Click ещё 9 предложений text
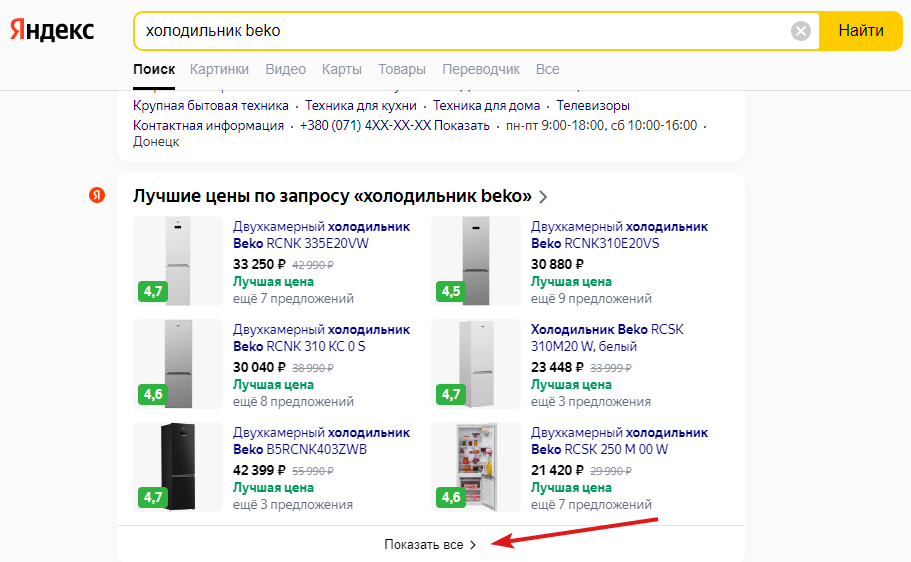The width and height of the screenshot is (911, 562). (591, 299)
